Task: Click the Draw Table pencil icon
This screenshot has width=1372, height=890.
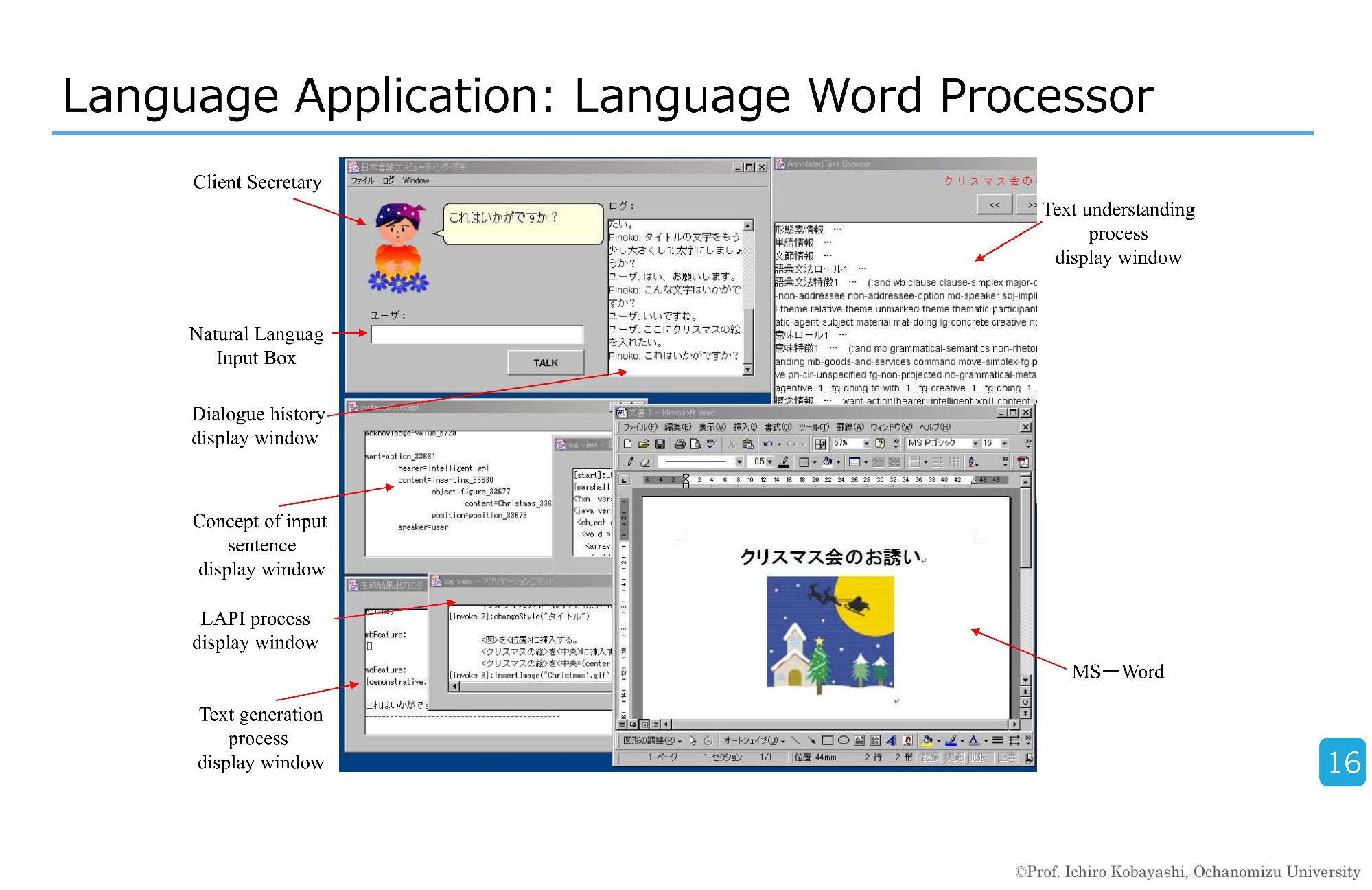Action: [629, 462]
